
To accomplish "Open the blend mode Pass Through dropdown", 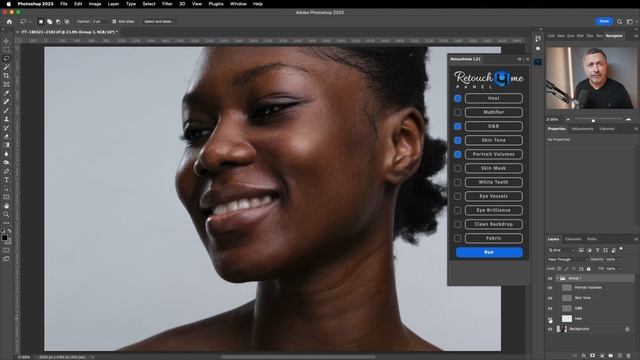I will point(568,260).
